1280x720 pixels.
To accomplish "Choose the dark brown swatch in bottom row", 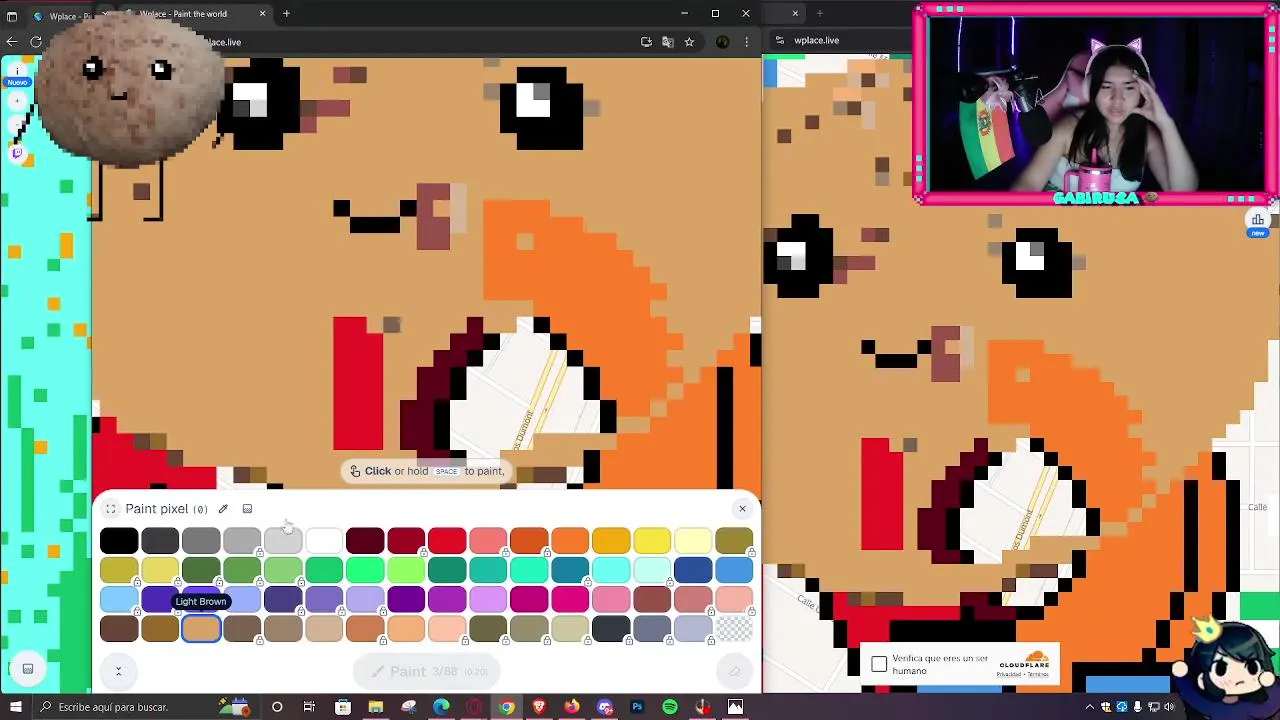I will 119,628.
